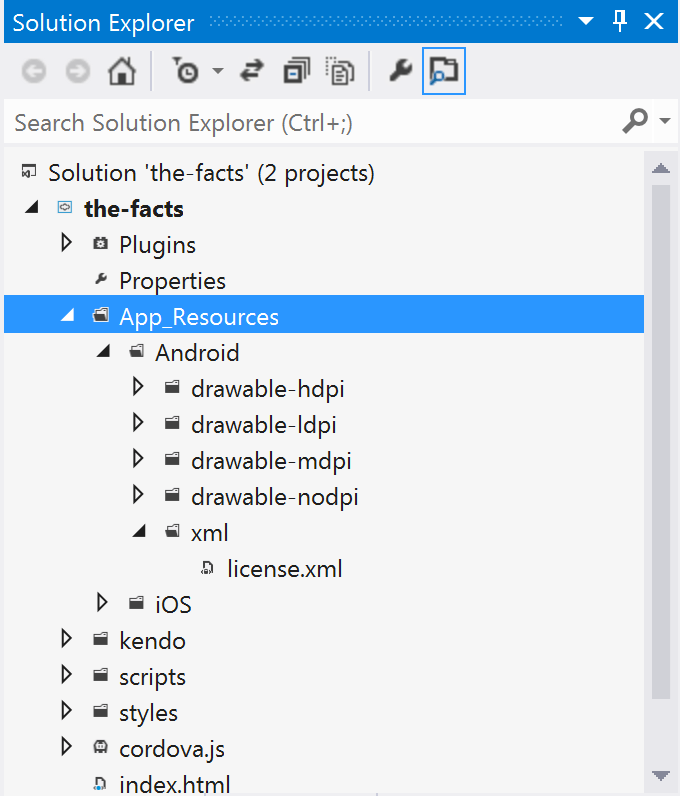This screenshot has height=796, width=680.
Task: Open the search options dropdown arrow
Action: tap(665, 121)
